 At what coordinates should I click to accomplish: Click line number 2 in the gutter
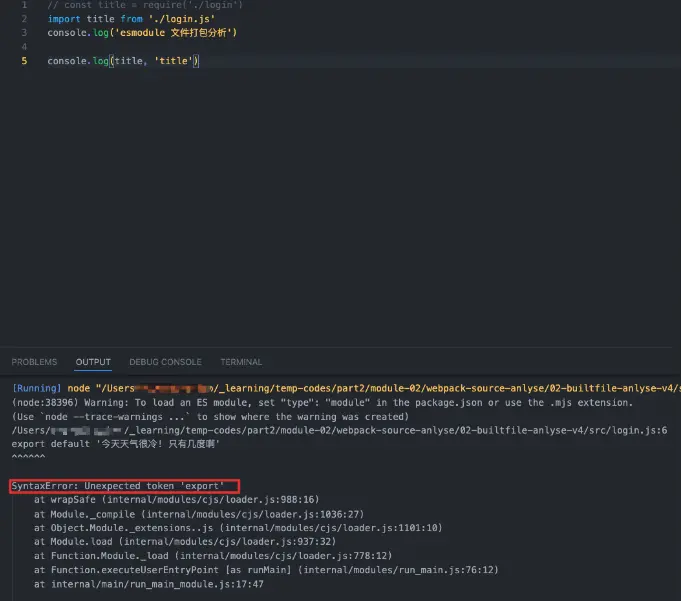tap(25, 19)
